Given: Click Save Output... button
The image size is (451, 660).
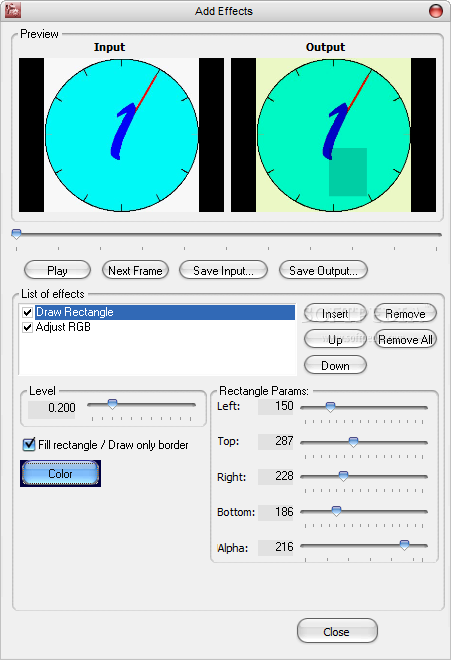Looking at the screenshot, I should tap(323, 270).
